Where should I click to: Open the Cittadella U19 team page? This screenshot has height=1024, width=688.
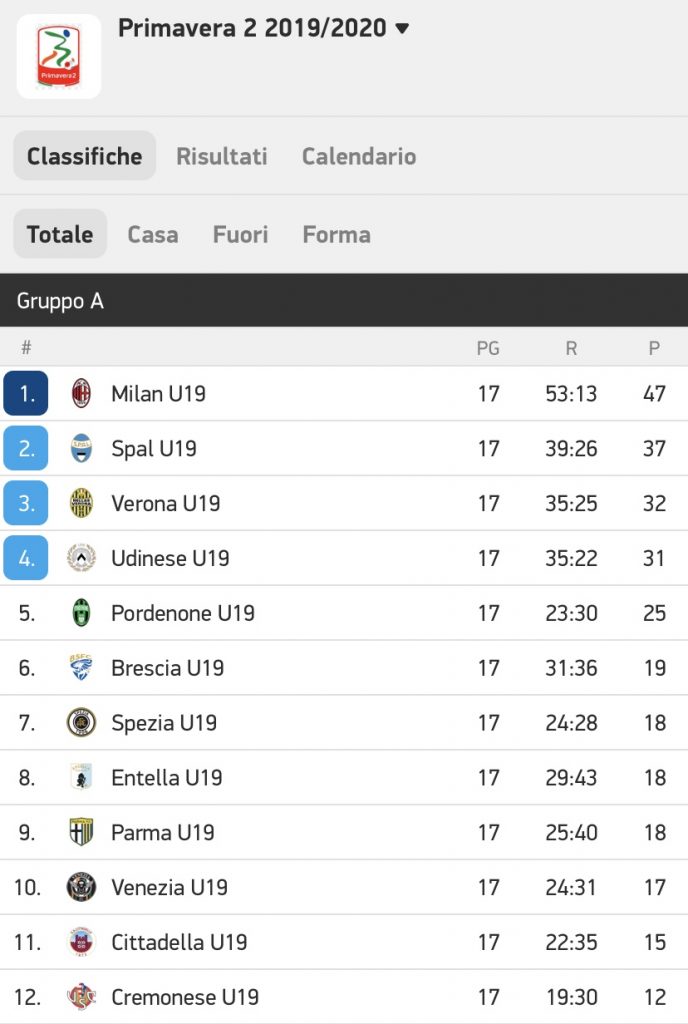click(180, 942)
